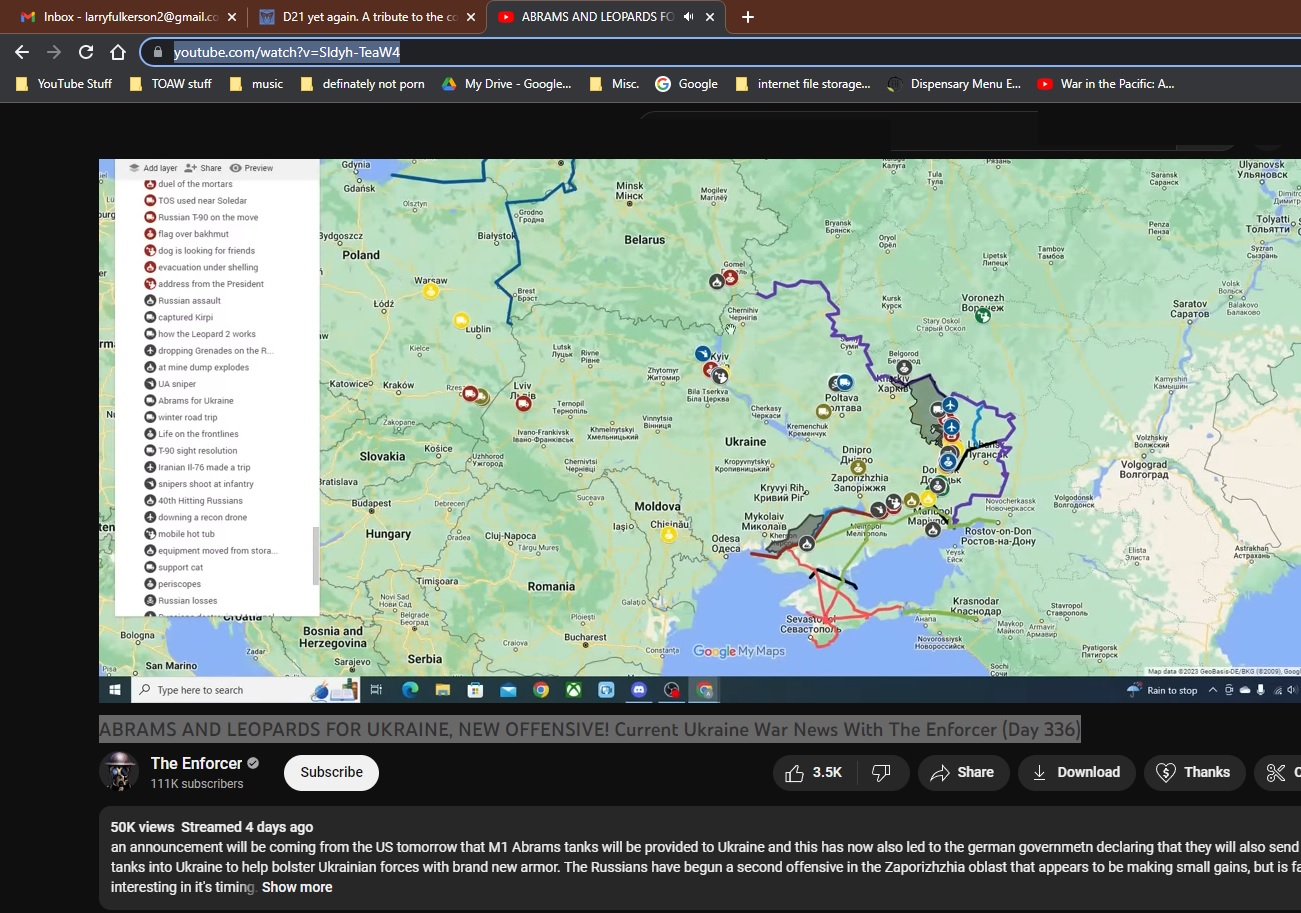Open a new browser tab
The width and height of the screenshot is (1301, 913).
point(748,17)
